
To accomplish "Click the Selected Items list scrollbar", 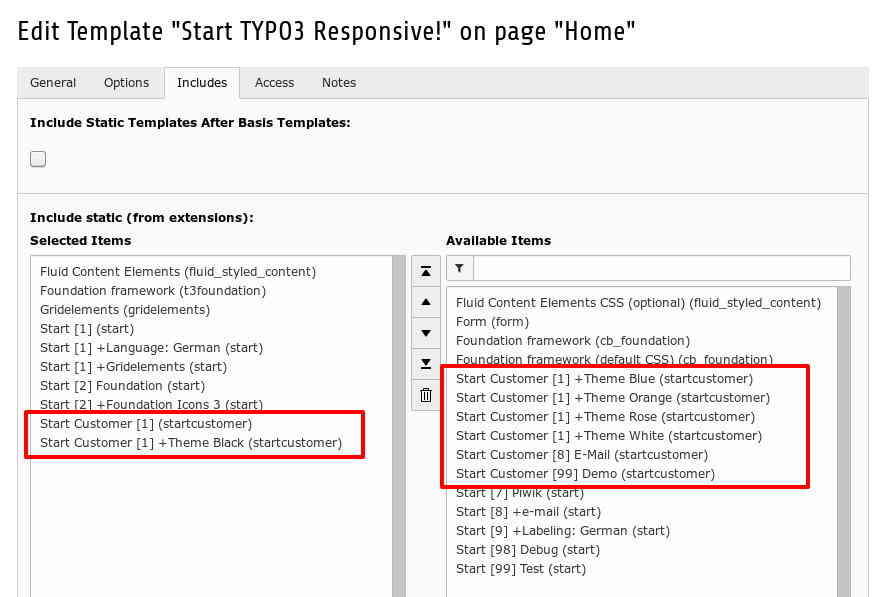I will coord(399,426).
